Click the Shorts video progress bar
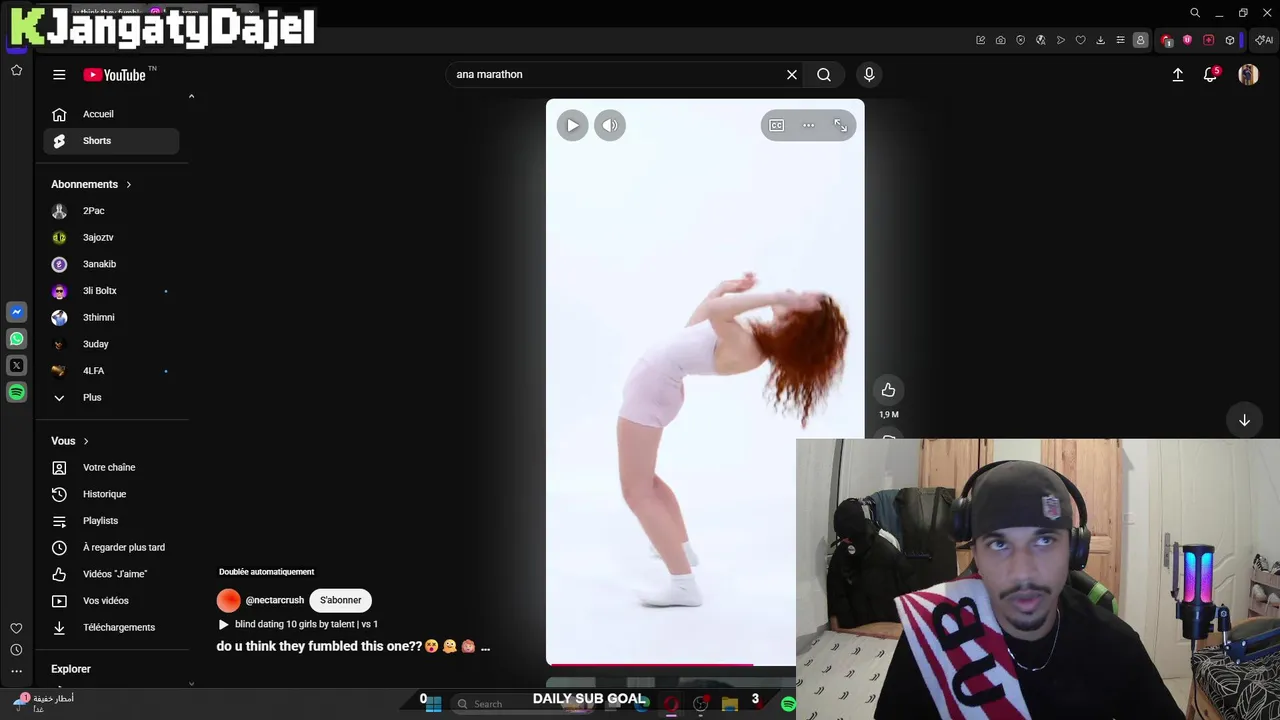Screen dimensions: 1280x720 click(x=671, y=664)
